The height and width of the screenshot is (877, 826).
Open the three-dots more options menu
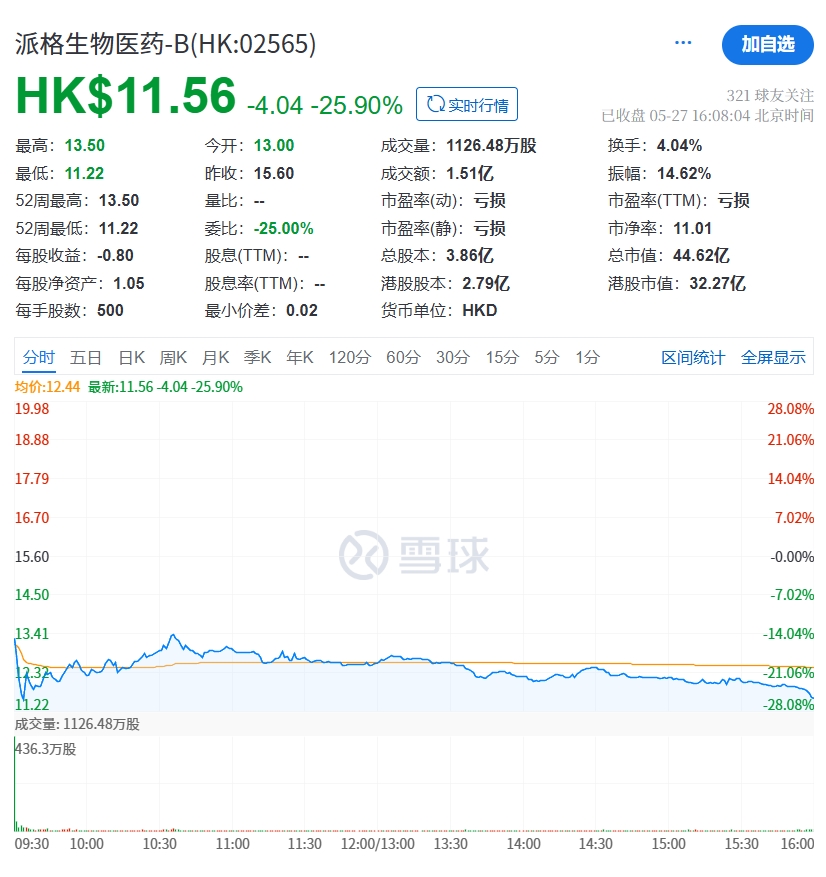coord(683,43)
